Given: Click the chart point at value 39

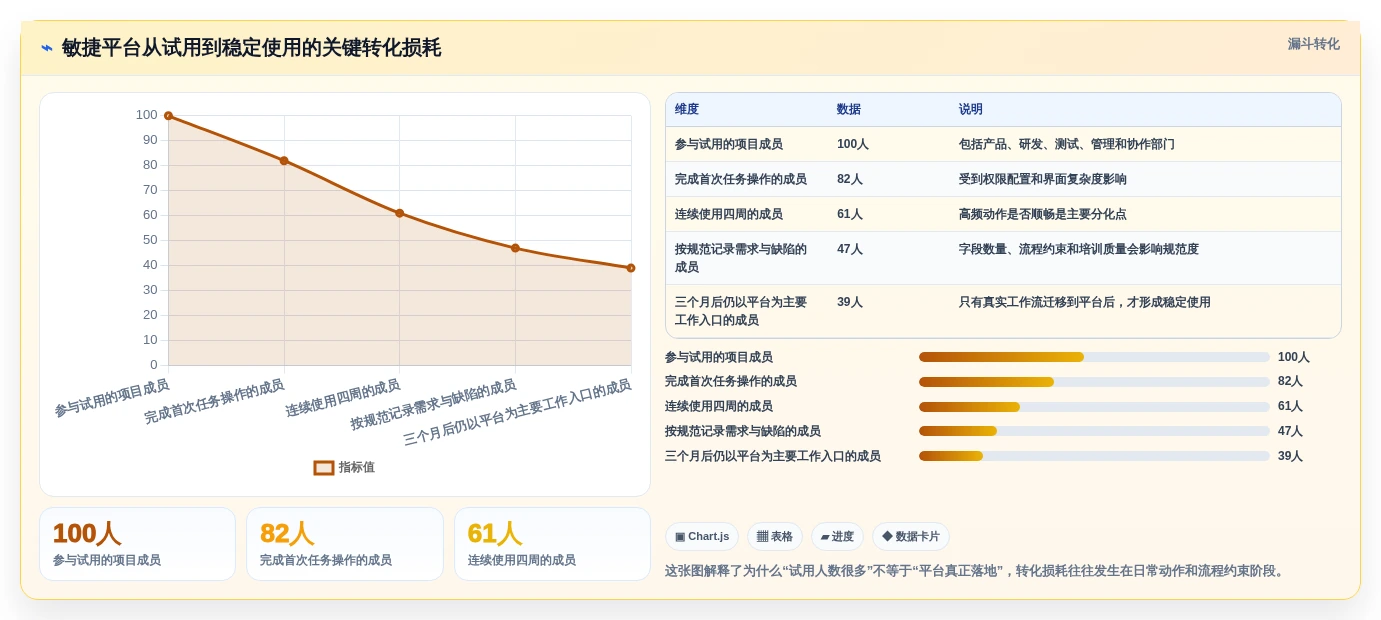Looking at the screenshot, I should click(x=631, y=268).
